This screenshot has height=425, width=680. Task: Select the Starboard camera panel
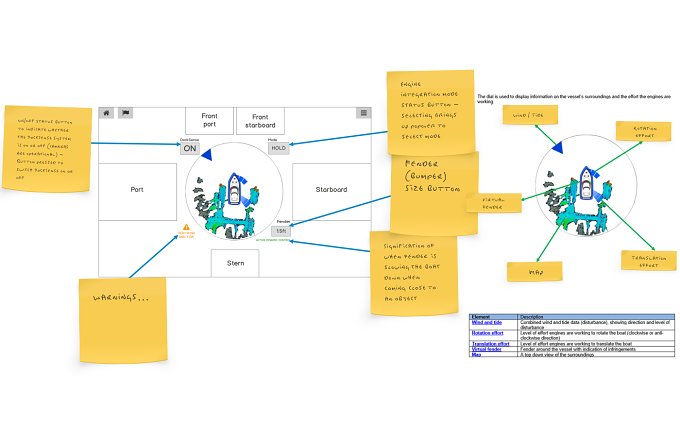tap(332, 192)
